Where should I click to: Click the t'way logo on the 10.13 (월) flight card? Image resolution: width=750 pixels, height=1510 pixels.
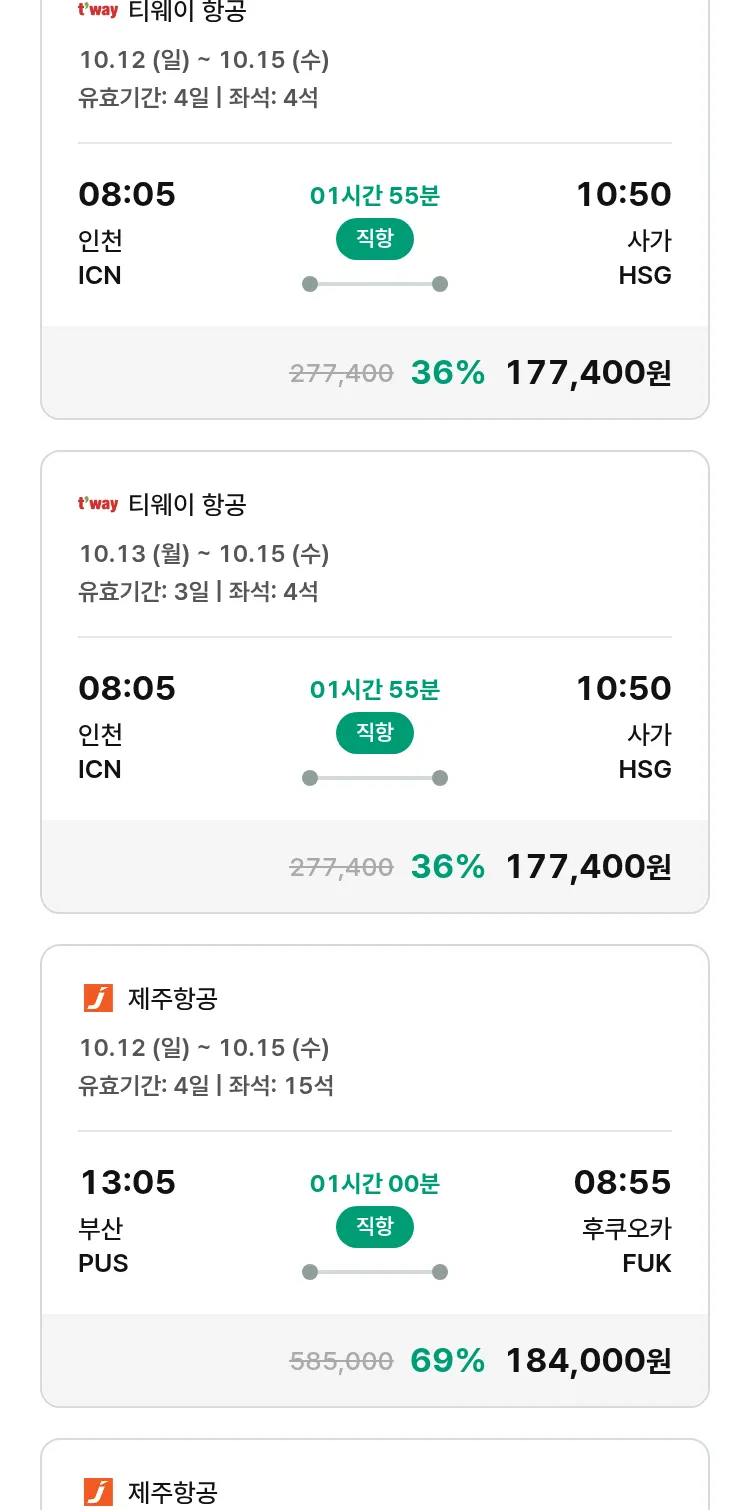(x=98, y=504)
